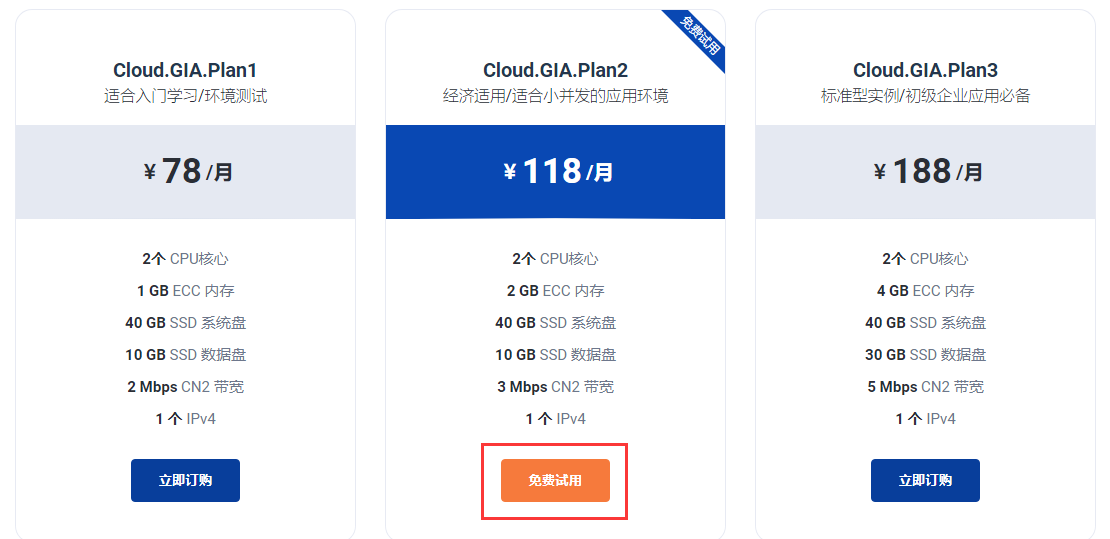Click the orange 免费试用 button
Screen dimensions: 1110x539
pos(555,480)
